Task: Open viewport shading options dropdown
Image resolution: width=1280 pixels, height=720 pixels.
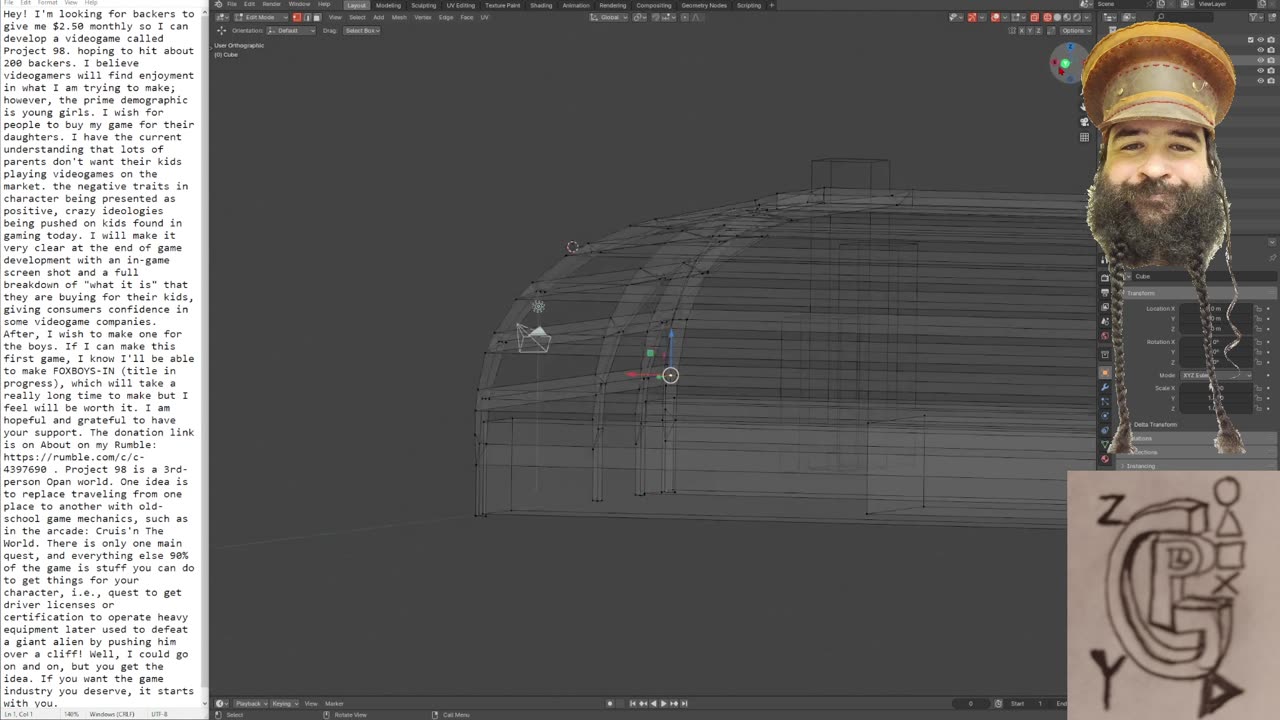Action: pos(1086,17)
